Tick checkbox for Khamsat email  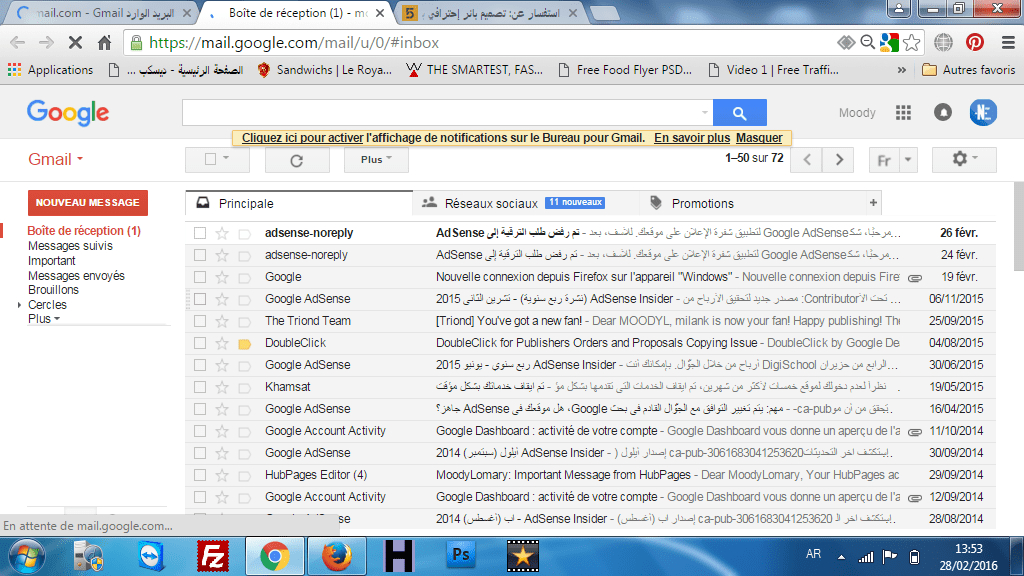(x=200, y=387)
